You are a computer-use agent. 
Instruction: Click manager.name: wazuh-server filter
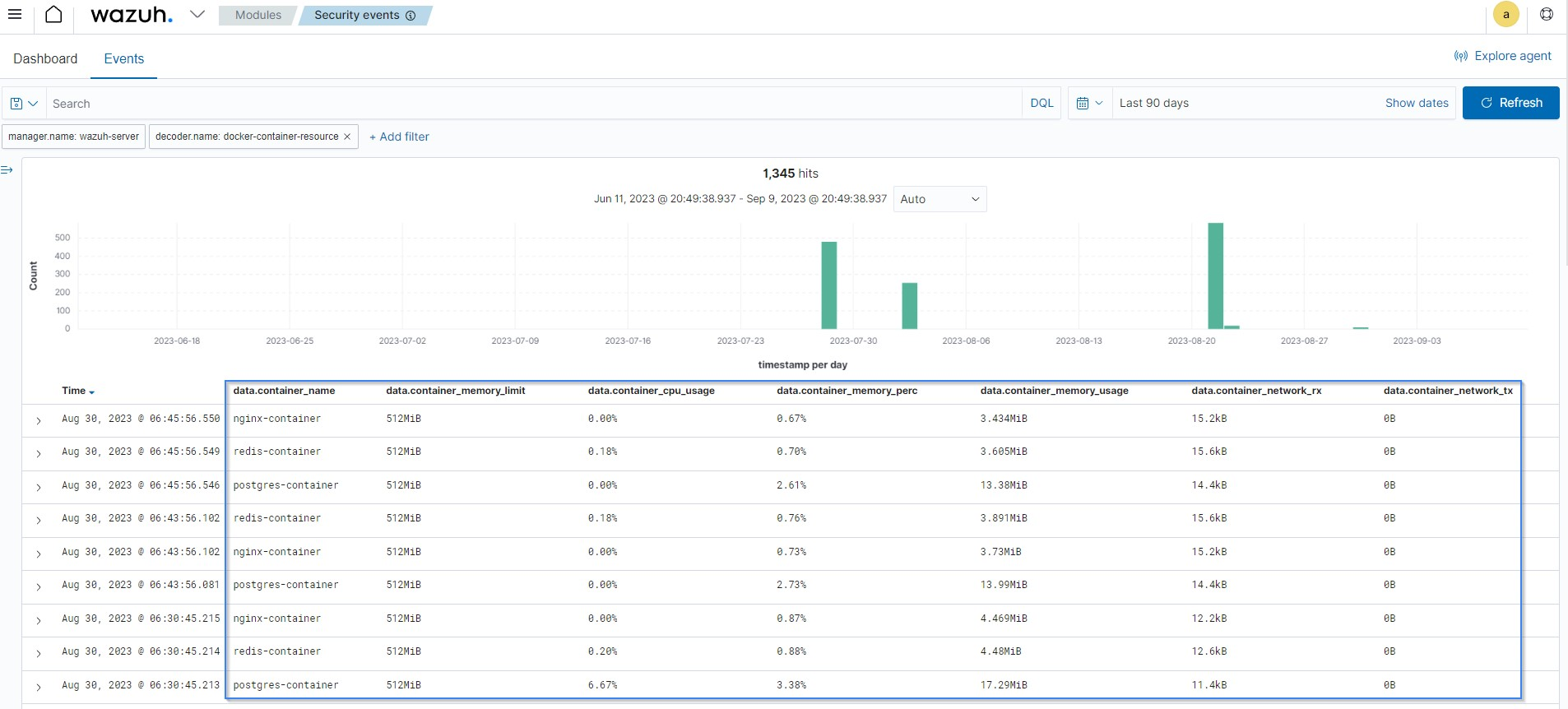point(73,137)
